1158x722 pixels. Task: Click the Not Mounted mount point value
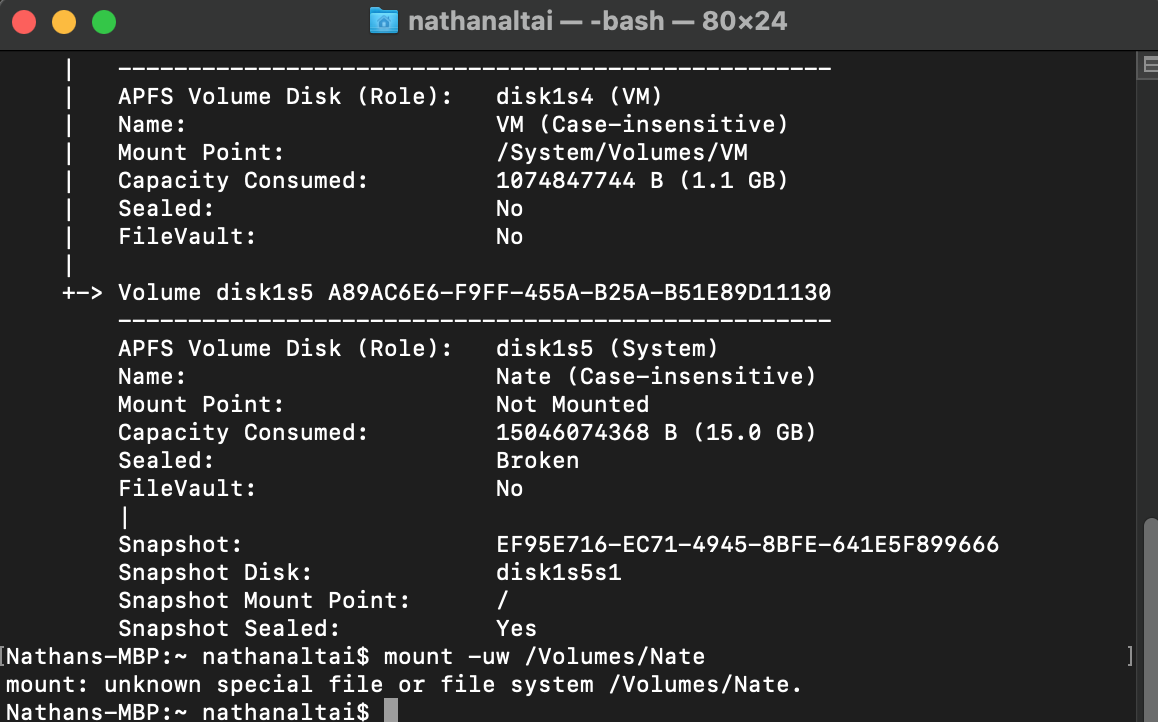pyautogui.click(x=572, y=405)
